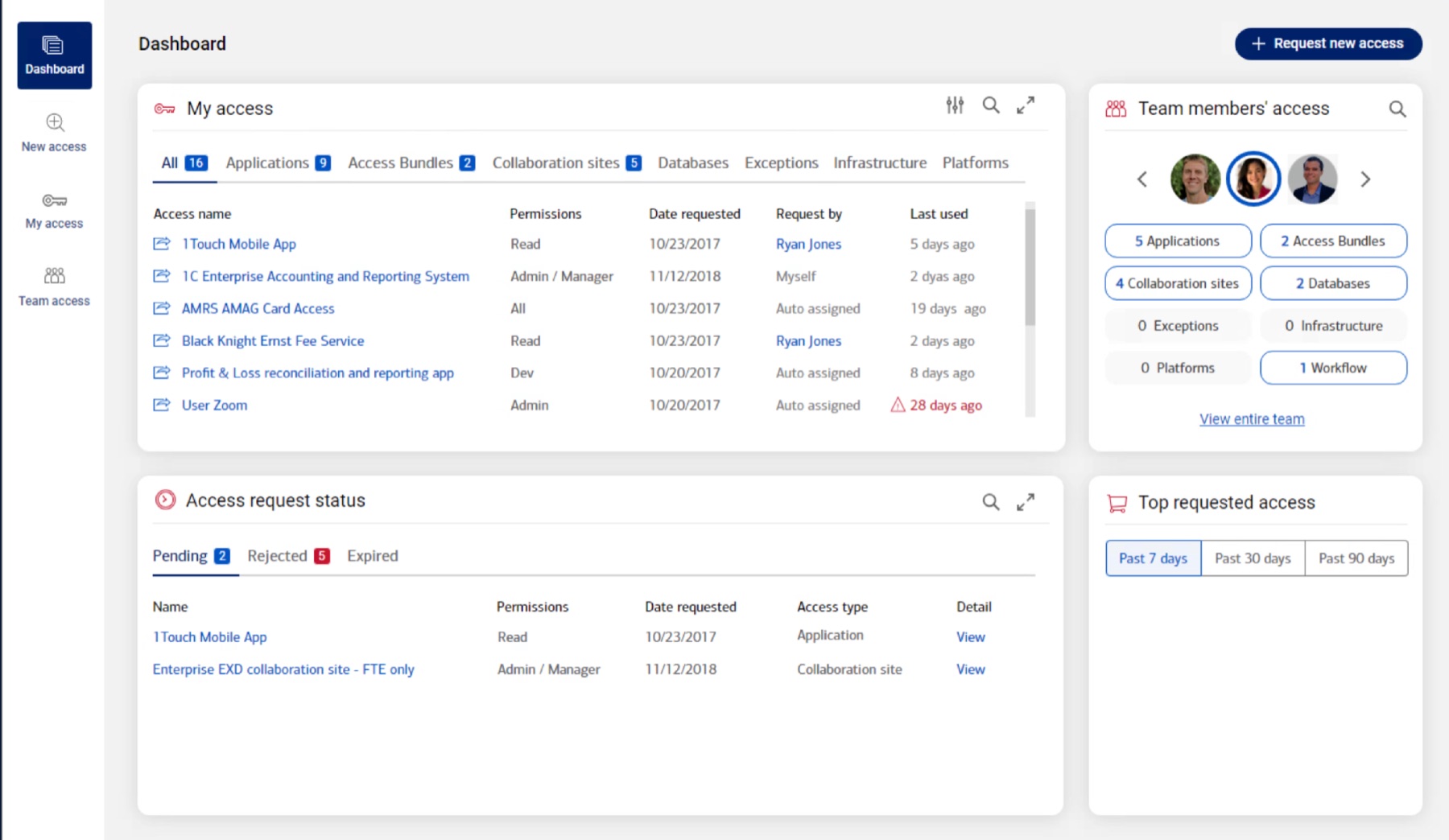Expand Access request status panel fullscreen
Viewport: 1449px width, 840px height.
pos(1026,502)
